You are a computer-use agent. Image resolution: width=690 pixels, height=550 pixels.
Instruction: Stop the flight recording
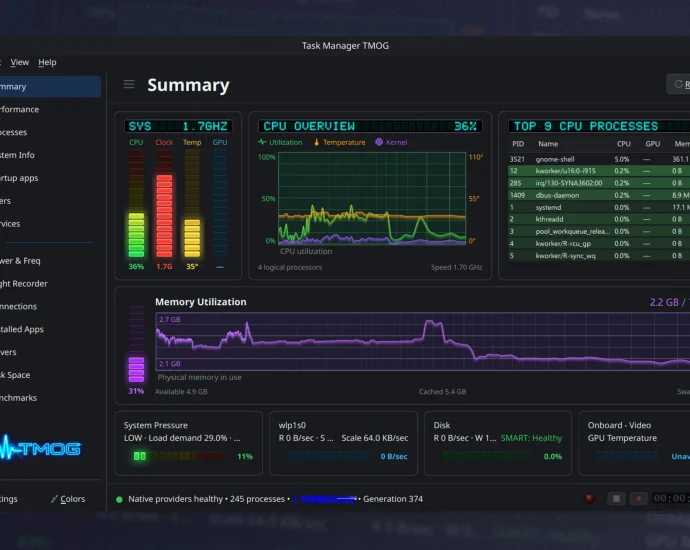[x=617, y=499]
